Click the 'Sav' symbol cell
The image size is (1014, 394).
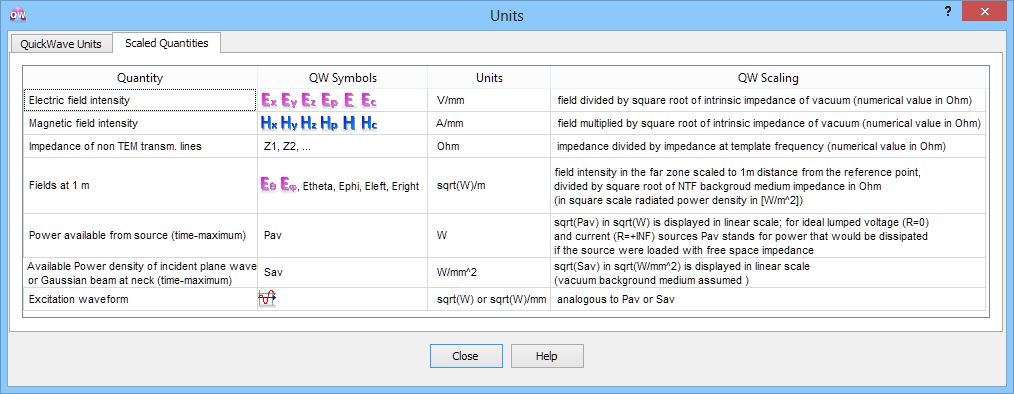(x=342, y=272)
